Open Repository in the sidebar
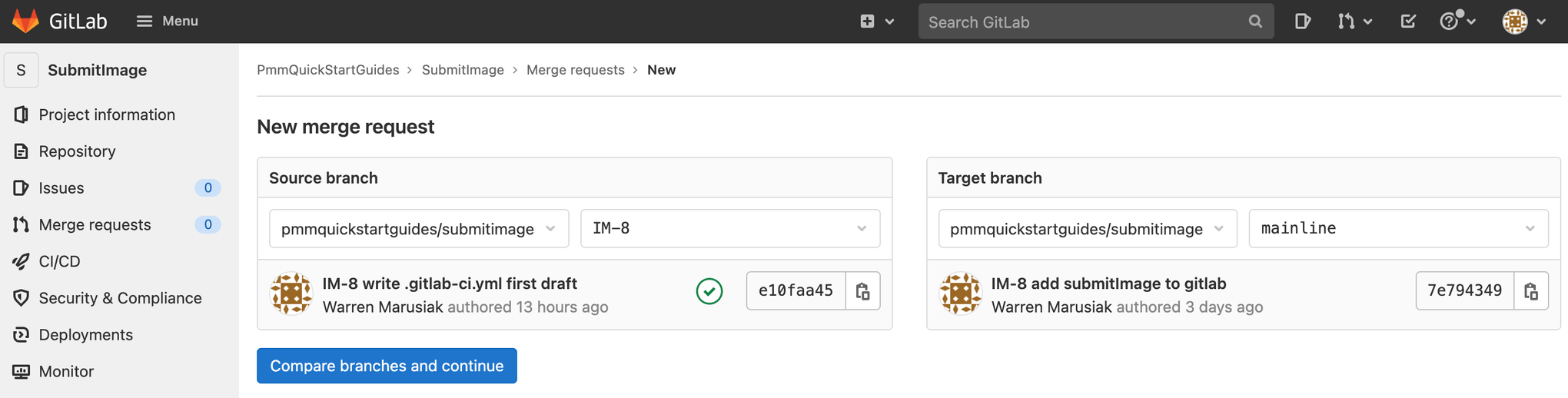Screen dimensions: 1568x398 tap(77, 151)
